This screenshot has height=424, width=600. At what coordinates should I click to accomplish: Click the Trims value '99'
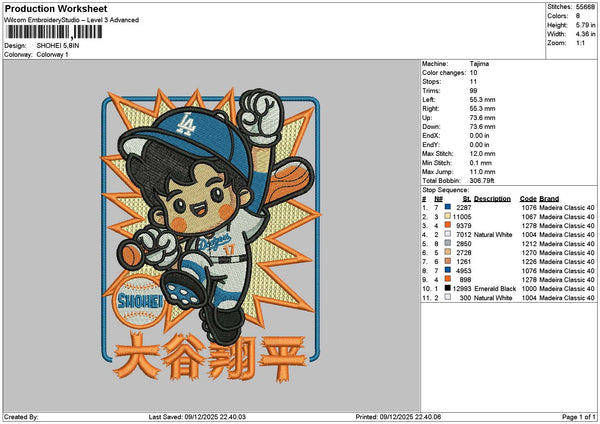pos(473,91)
